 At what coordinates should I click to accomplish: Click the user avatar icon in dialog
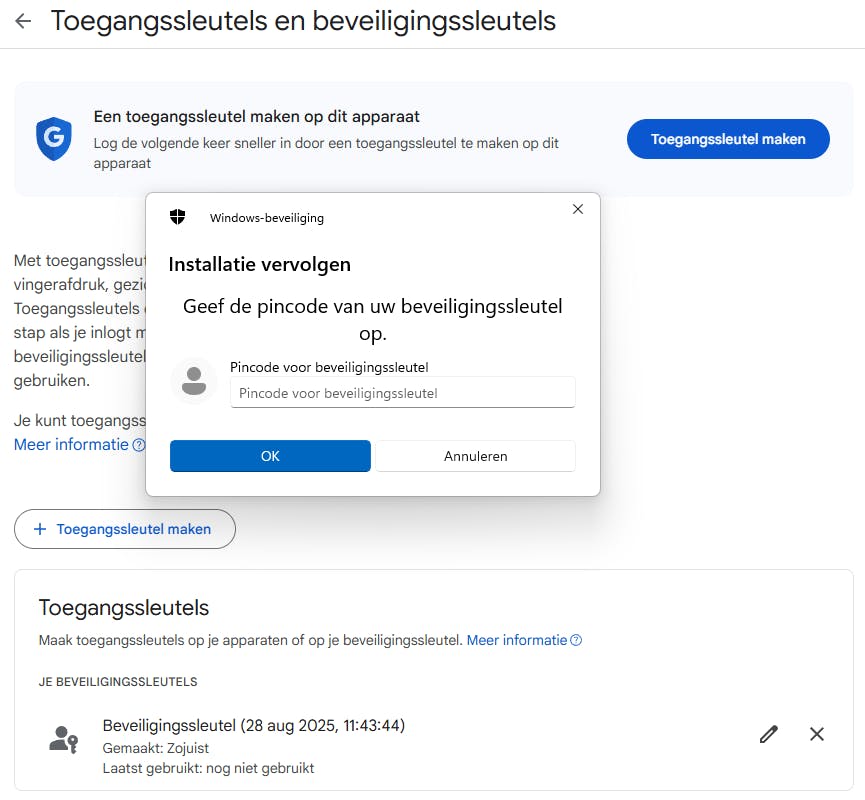point(194,381)
